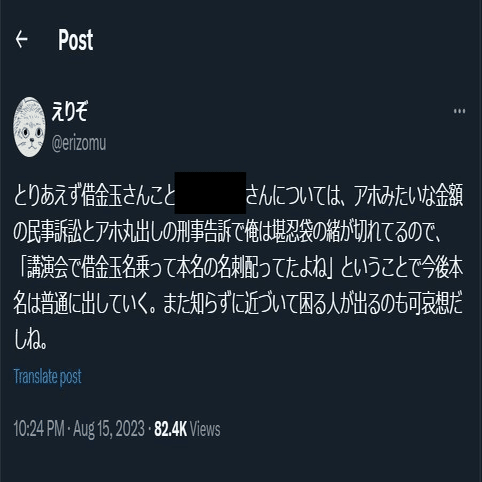Visit the @erizomu handle profile

(x=79, y=143)
